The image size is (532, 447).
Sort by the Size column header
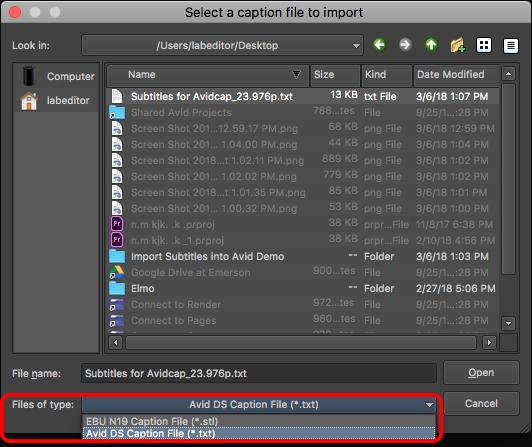[x=335, y=75]
